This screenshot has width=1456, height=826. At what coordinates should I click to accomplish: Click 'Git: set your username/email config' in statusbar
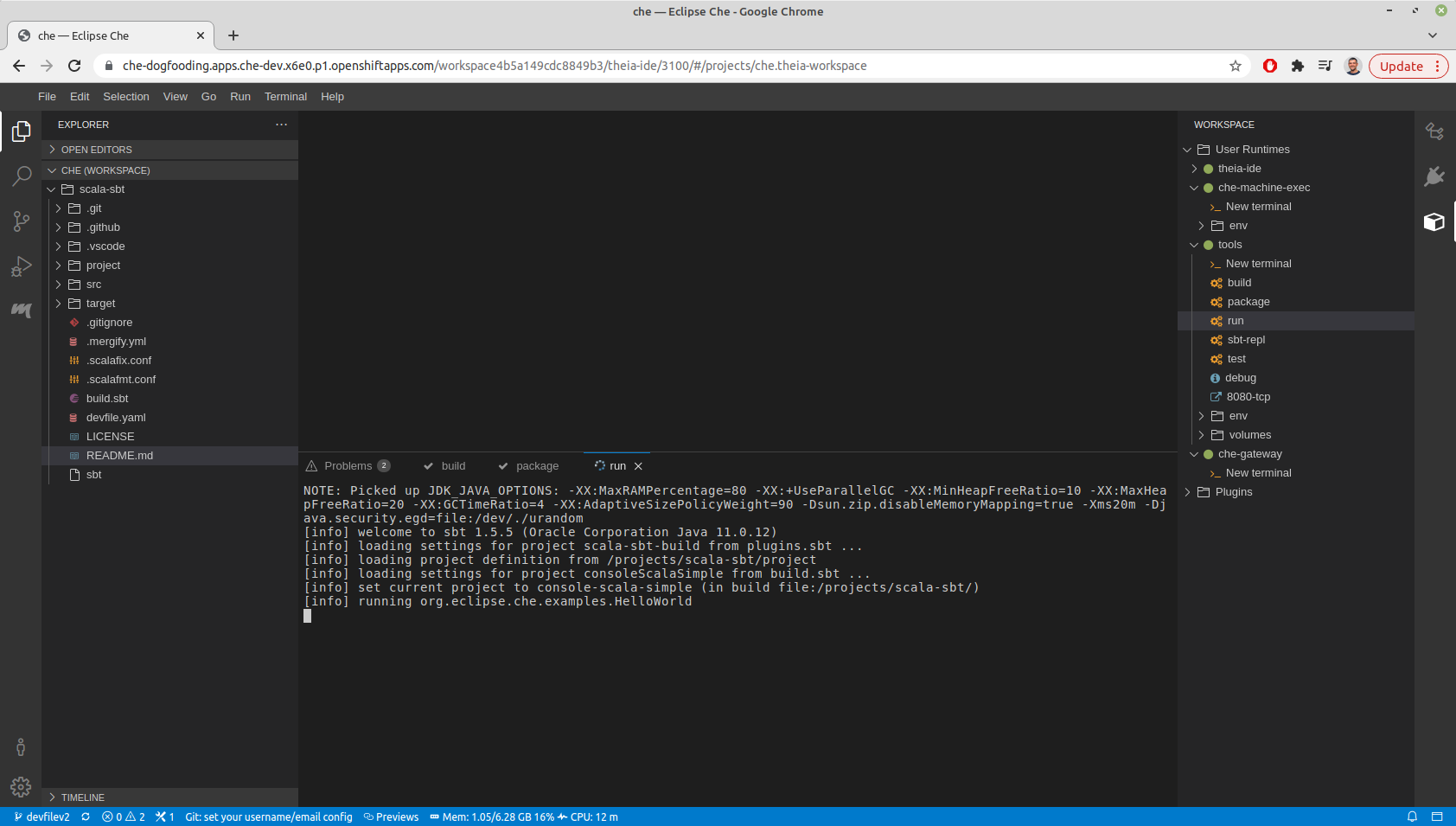[x=268, y=816]
